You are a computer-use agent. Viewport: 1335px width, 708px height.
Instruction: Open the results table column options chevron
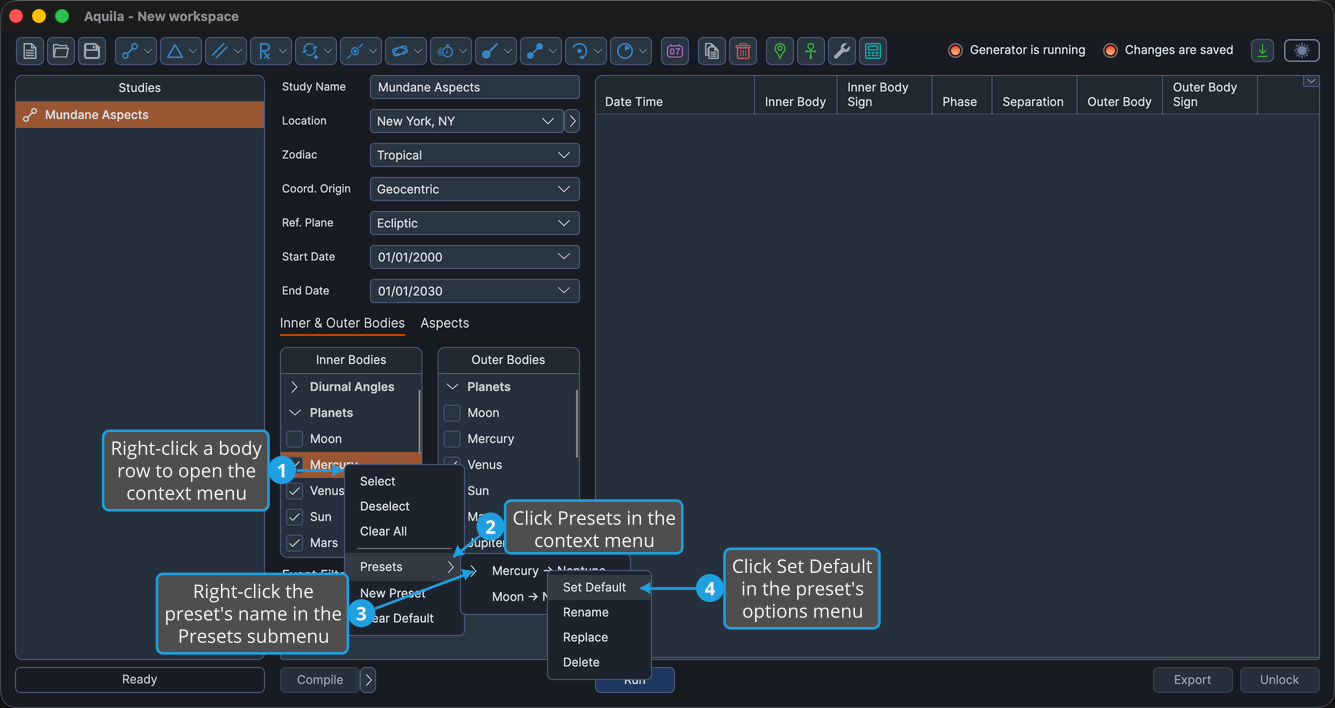pyautogui.click(x=1311, y=82)
